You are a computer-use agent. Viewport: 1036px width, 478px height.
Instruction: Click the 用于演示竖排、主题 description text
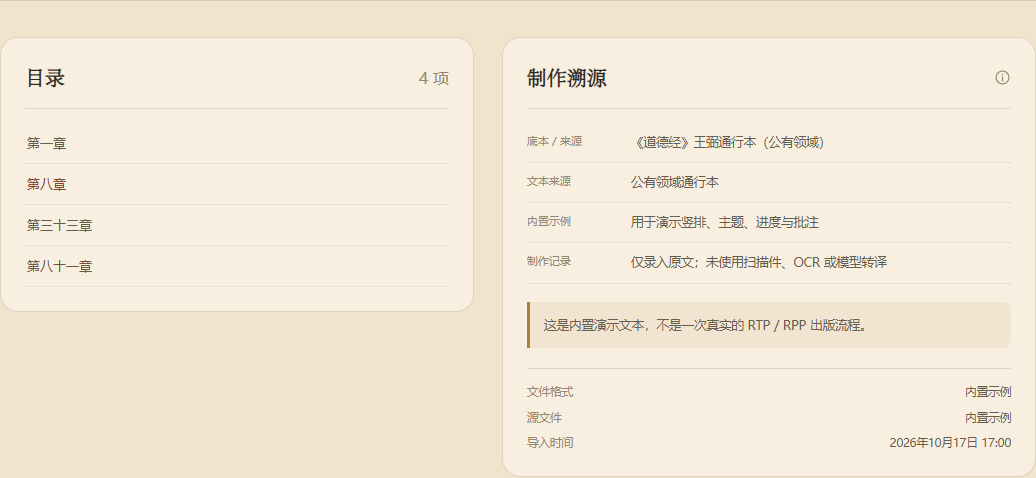[x=725, y=223]
